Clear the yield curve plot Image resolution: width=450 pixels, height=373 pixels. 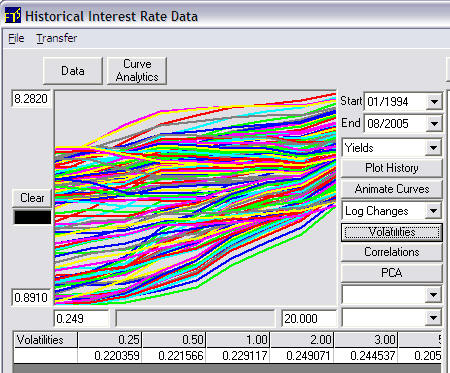pos(32,198)
